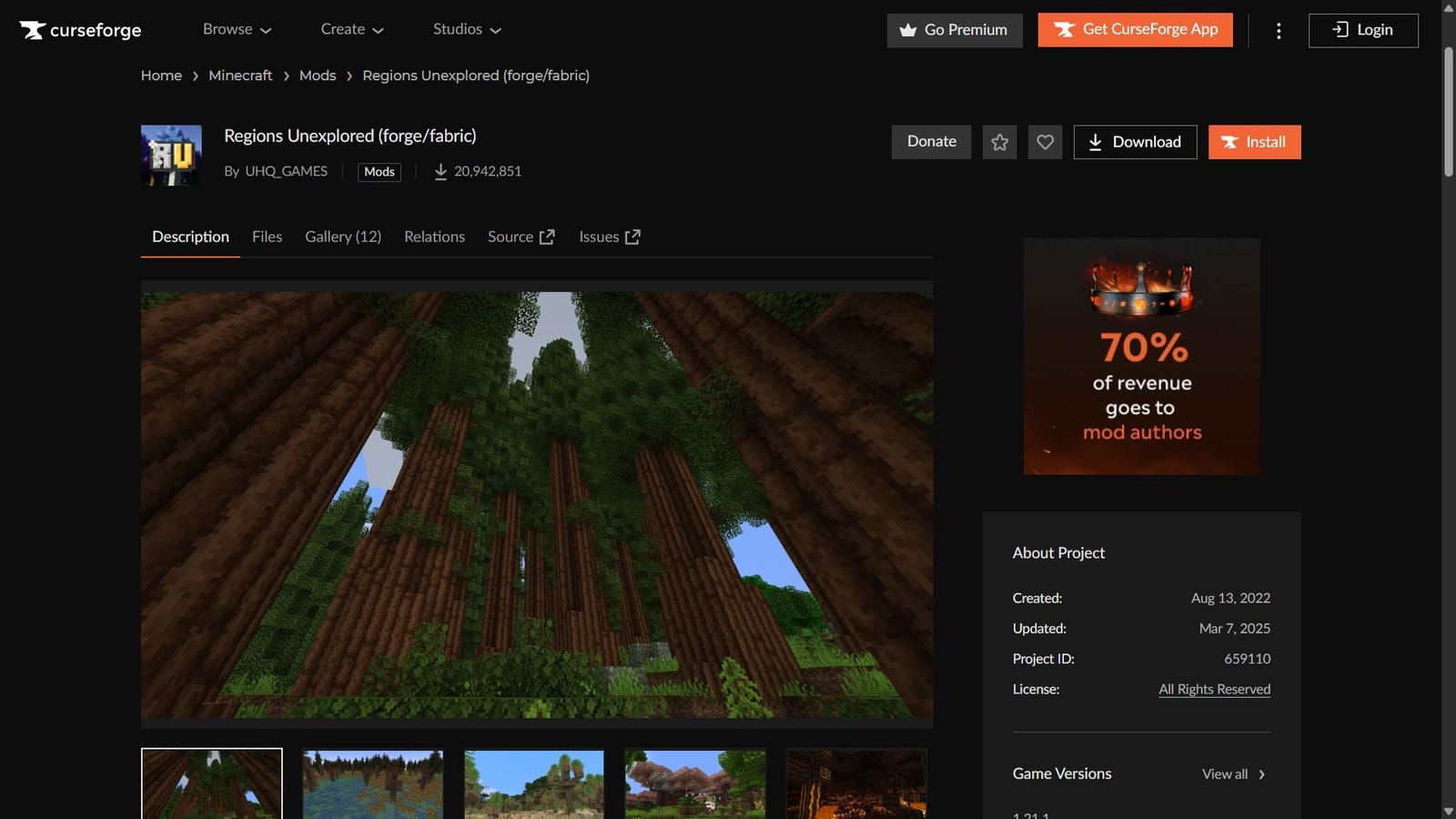Expand the Studios dropdown menu

coord(467,29)
